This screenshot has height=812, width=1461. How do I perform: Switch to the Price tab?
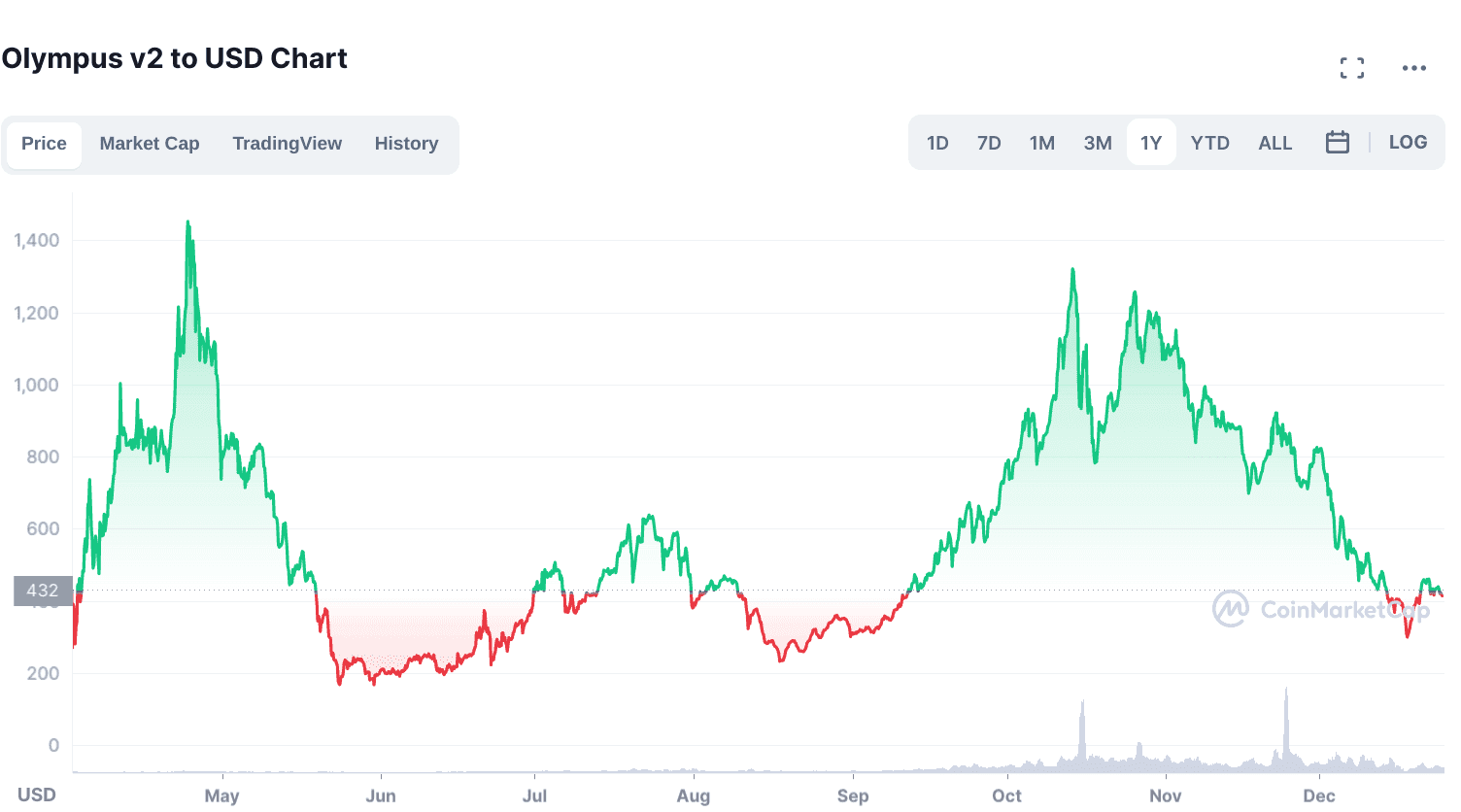click(44, 144)
